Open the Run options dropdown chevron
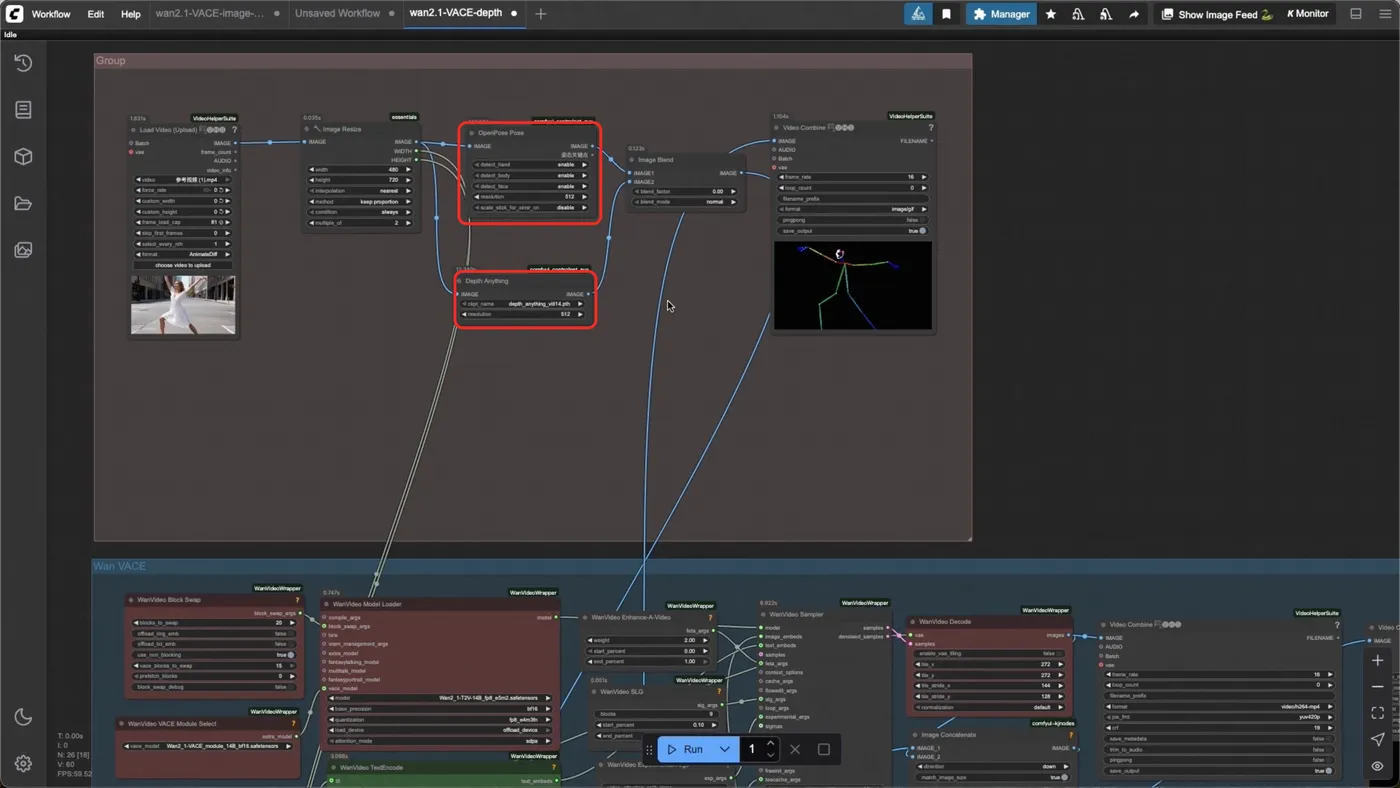Image resolution: width=1400 pixels, height=788 pixels. pos(724,749)
